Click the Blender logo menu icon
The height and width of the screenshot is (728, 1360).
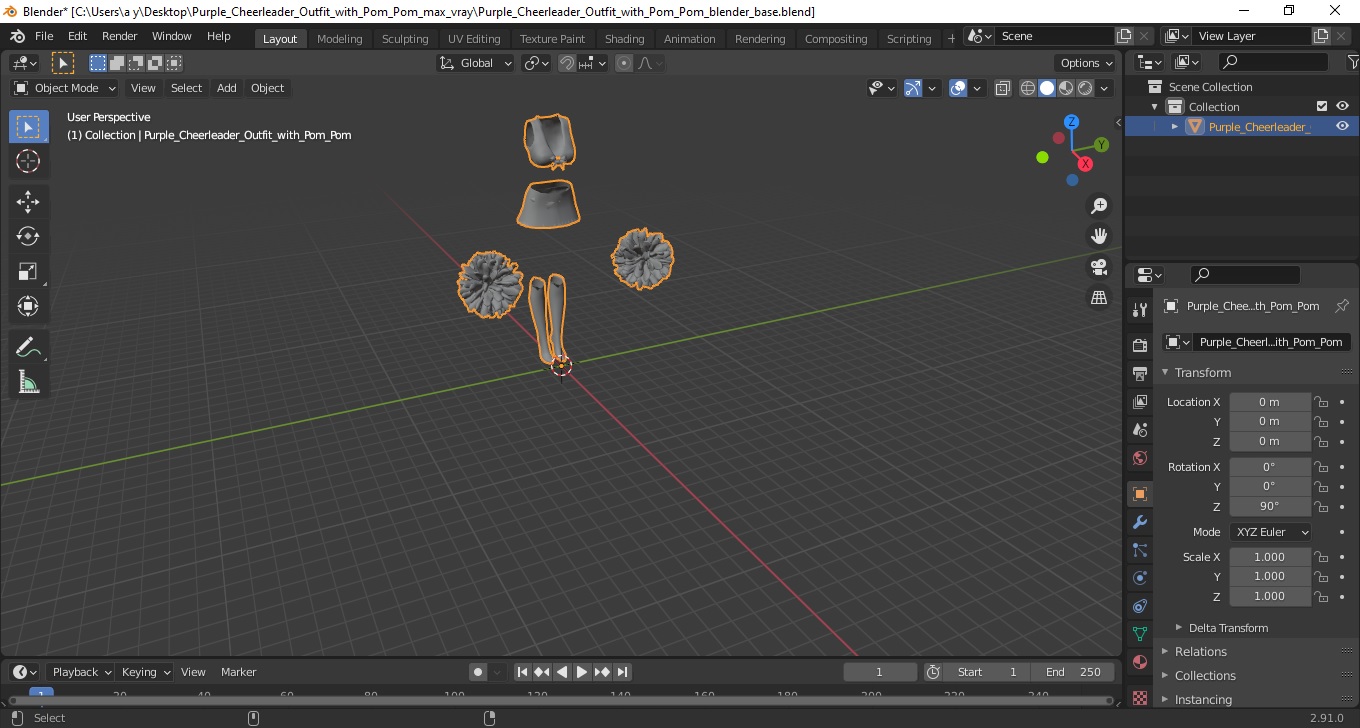coord(17,36)
